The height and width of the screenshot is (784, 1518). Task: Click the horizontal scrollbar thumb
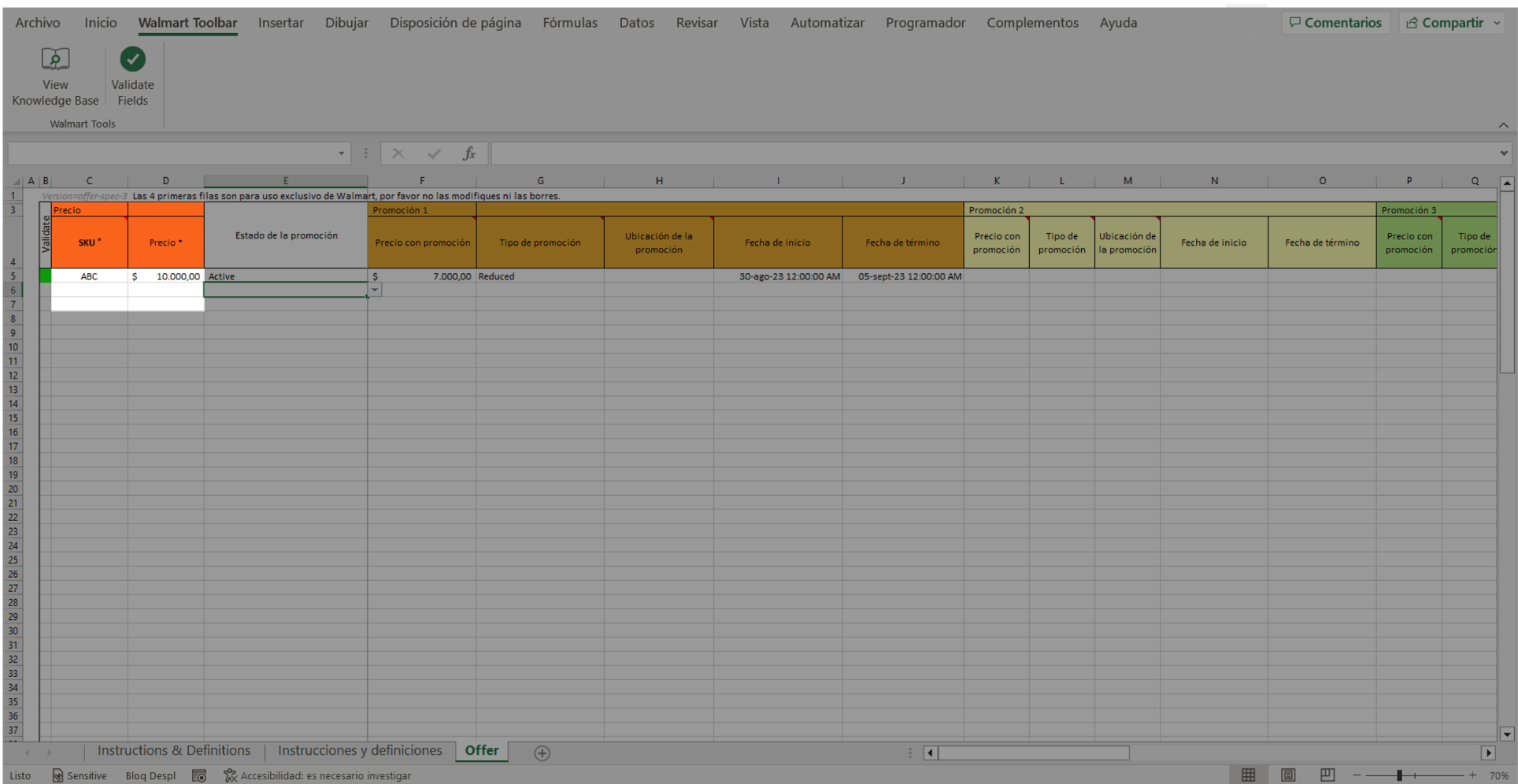pyautogui.click(x=1034, y=753)
